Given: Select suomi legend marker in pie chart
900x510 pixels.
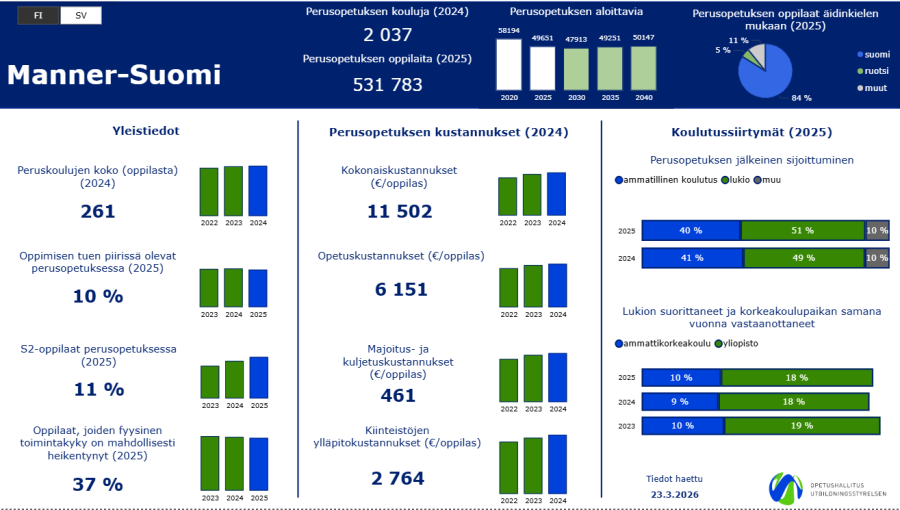Looking at the screenshot, I should point(860,54).
